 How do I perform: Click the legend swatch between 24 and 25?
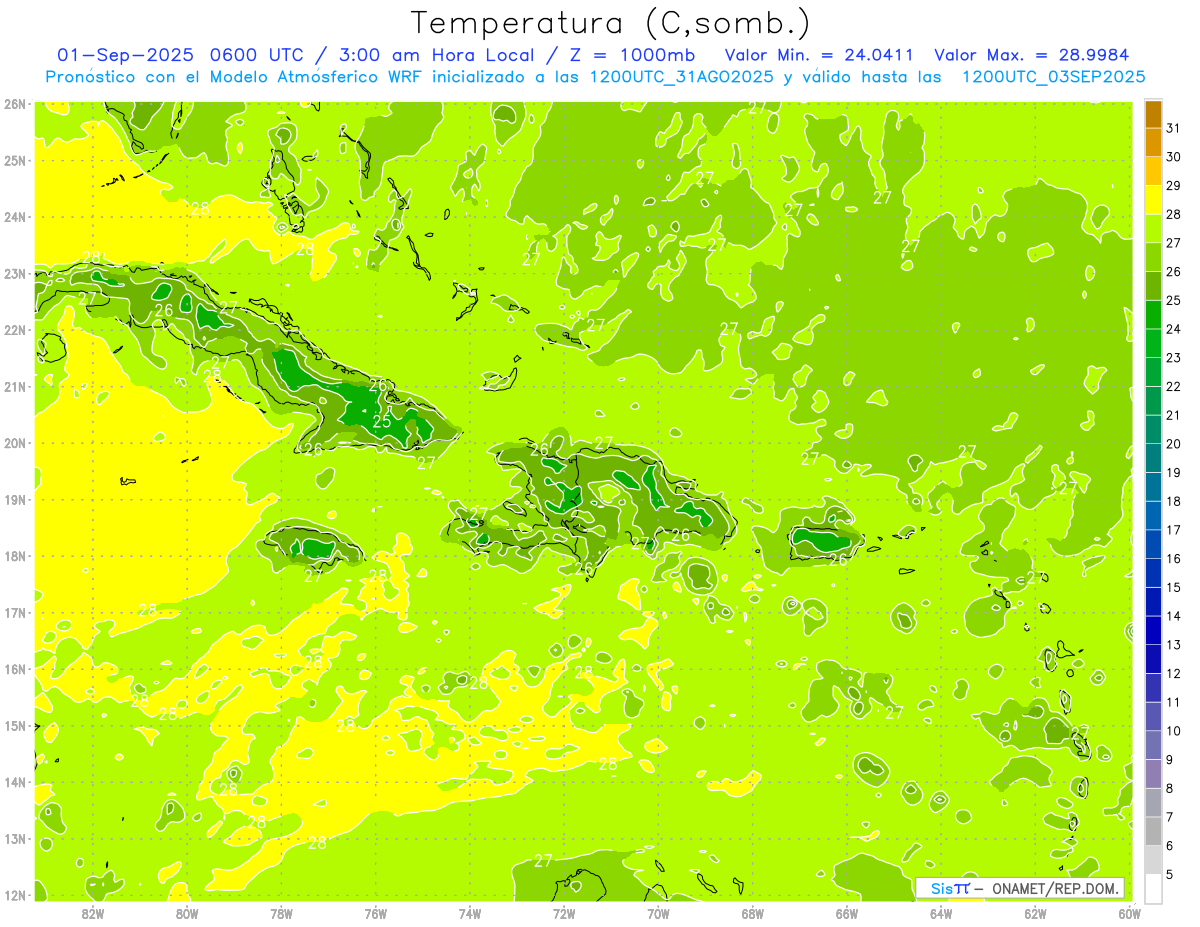click(x=1154, y=315)
